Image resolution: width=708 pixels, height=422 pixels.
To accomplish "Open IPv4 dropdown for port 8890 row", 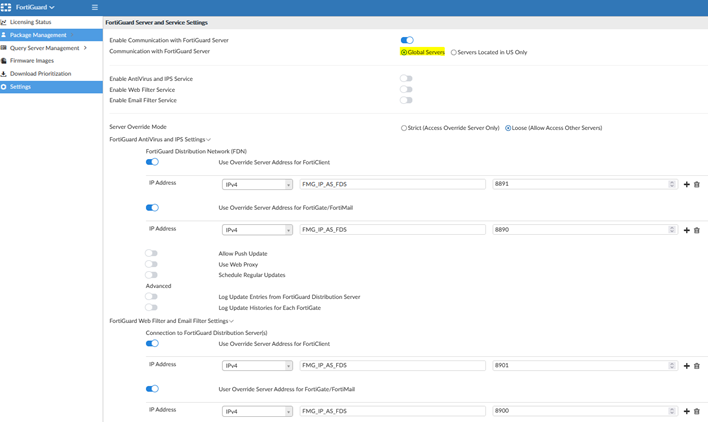I will pyautogui.click(x=257, y=230).
